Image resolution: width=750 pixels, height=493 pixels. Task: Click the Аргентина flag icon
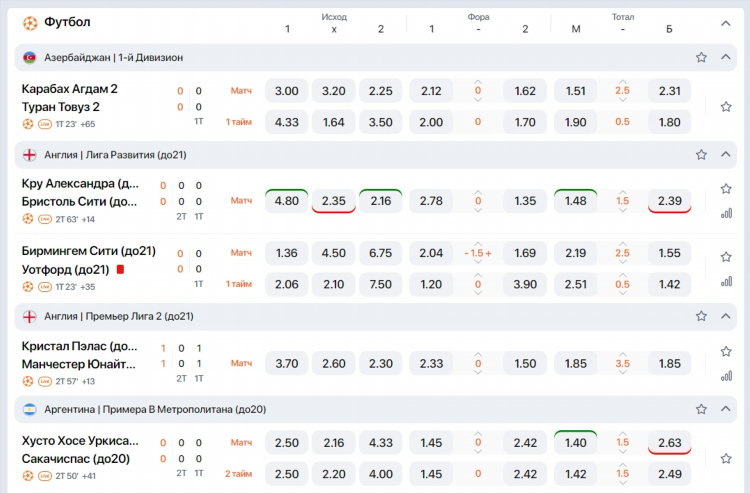pyautogui.click(x=30, y=409)
